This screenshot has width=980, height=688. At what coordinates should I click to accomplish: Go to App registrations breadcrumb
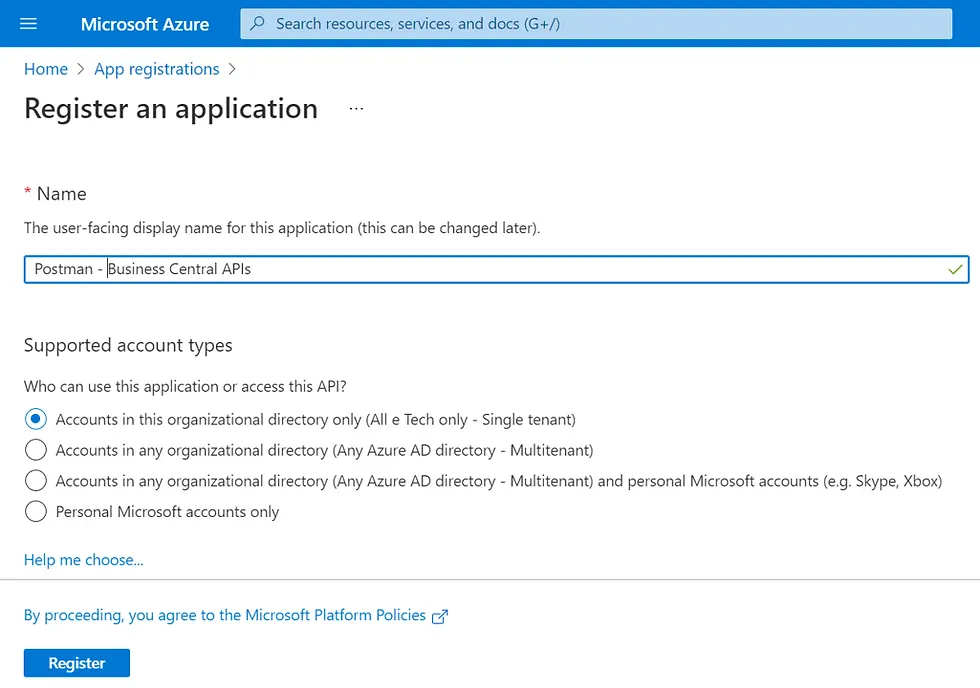click(x=156, y=69)
